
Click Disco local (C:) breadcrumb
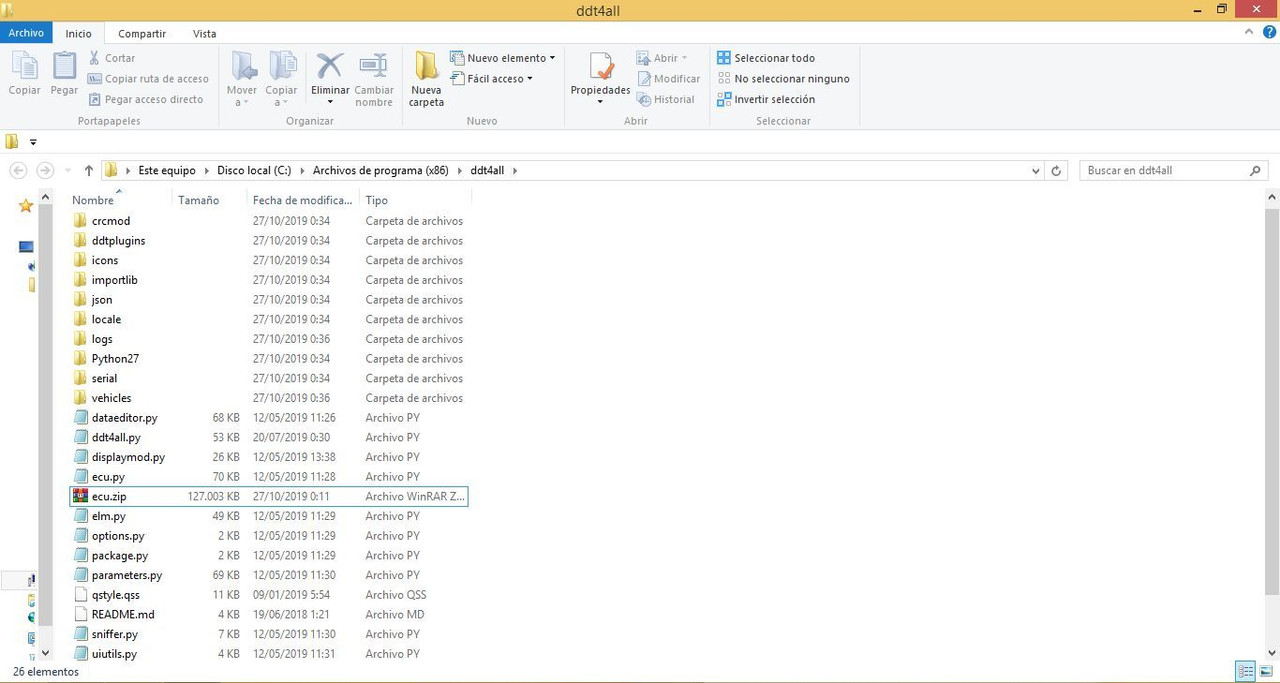click(254, 171)
